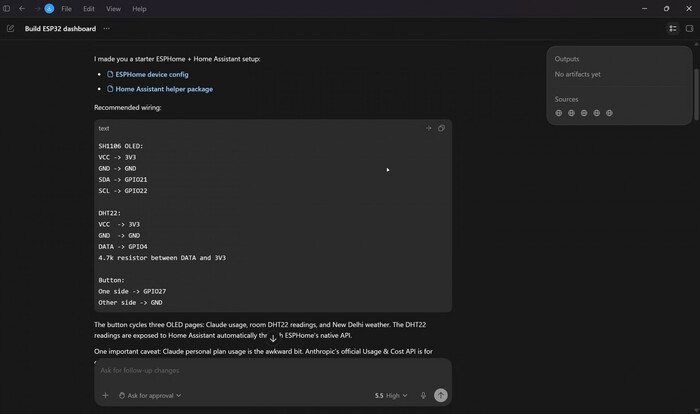Minimize the application window
Viewport: 700px width, 414px height.
click(x=644, y=8)
